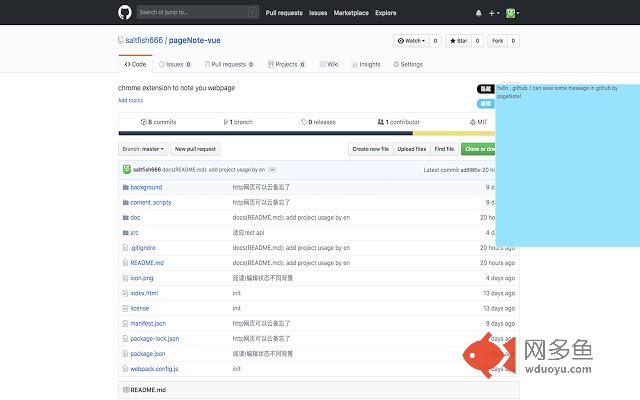Open the .gitignore file

[143, 248]
